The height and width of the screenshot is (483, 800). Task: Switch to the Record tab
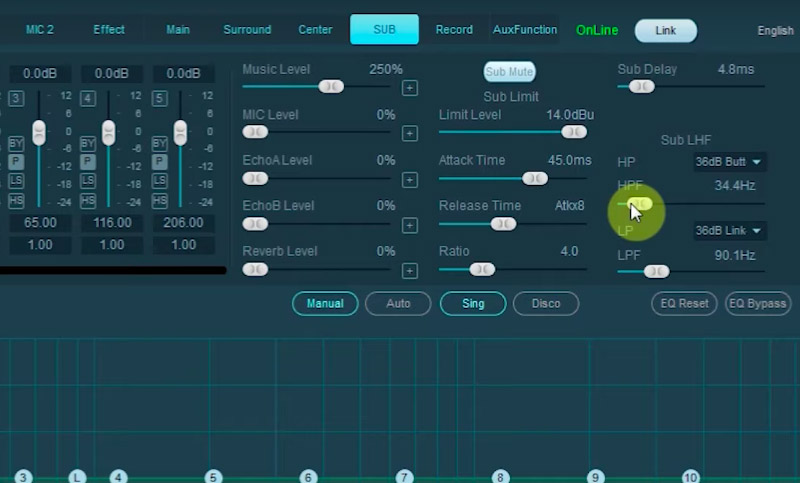tap(454, 30)
